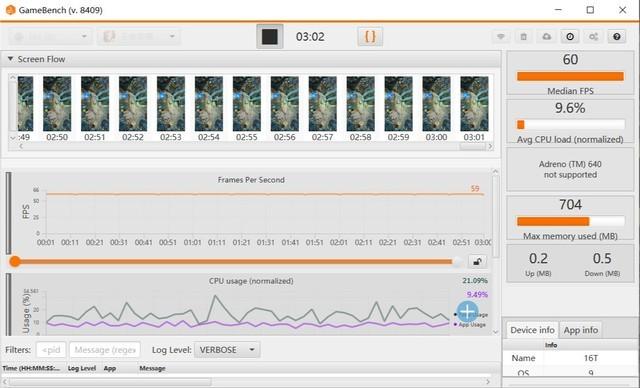Open the Log Level VERBOSE dropdown
This screenshot has width=640, height=388.
click(x=227, y=350)
